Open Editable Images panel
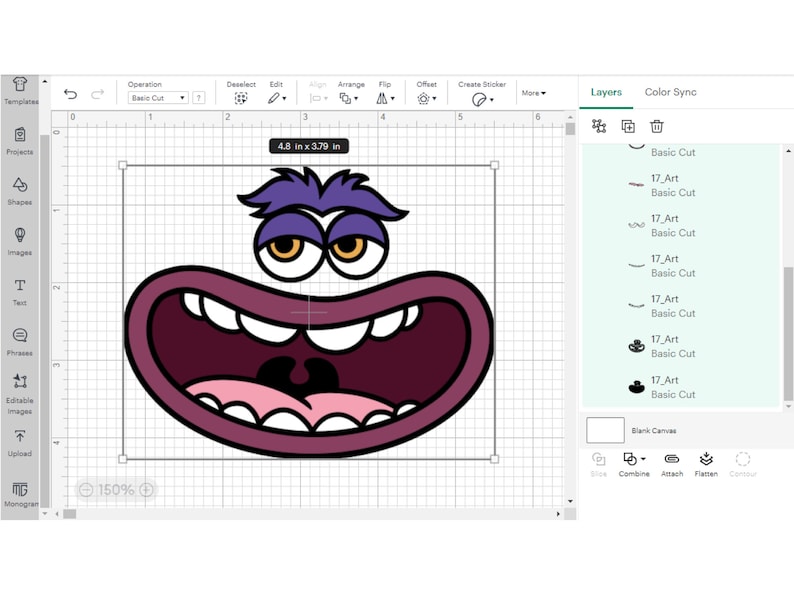This screenshot has width=794, height=596. pyautogui.click(x=20, y=394)
